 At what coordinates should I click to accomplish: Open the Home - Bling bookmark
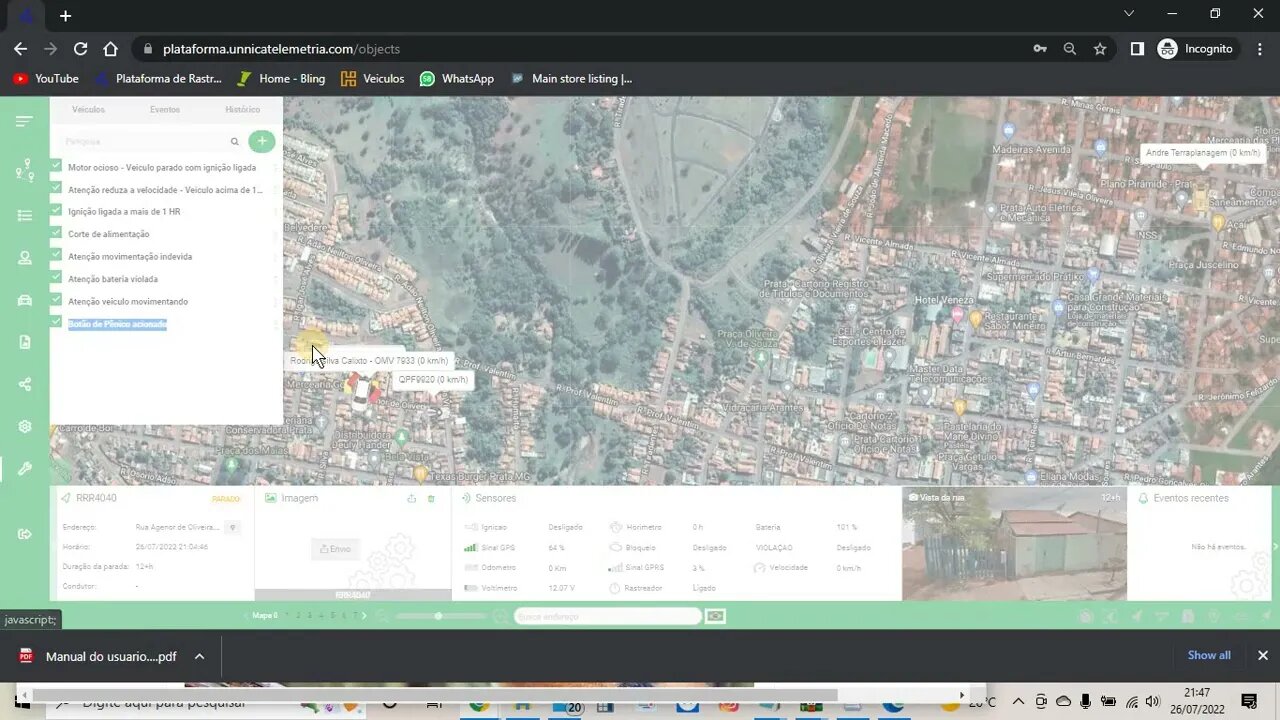(x=281, y=78)
